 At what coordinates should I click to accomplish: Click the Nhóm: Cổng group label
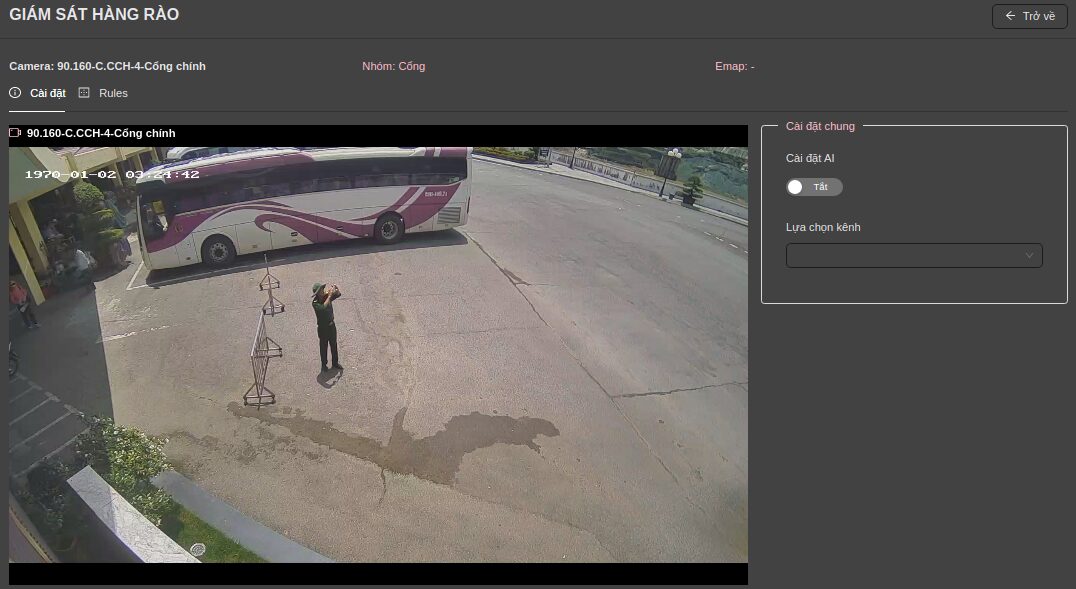(393, 66)
